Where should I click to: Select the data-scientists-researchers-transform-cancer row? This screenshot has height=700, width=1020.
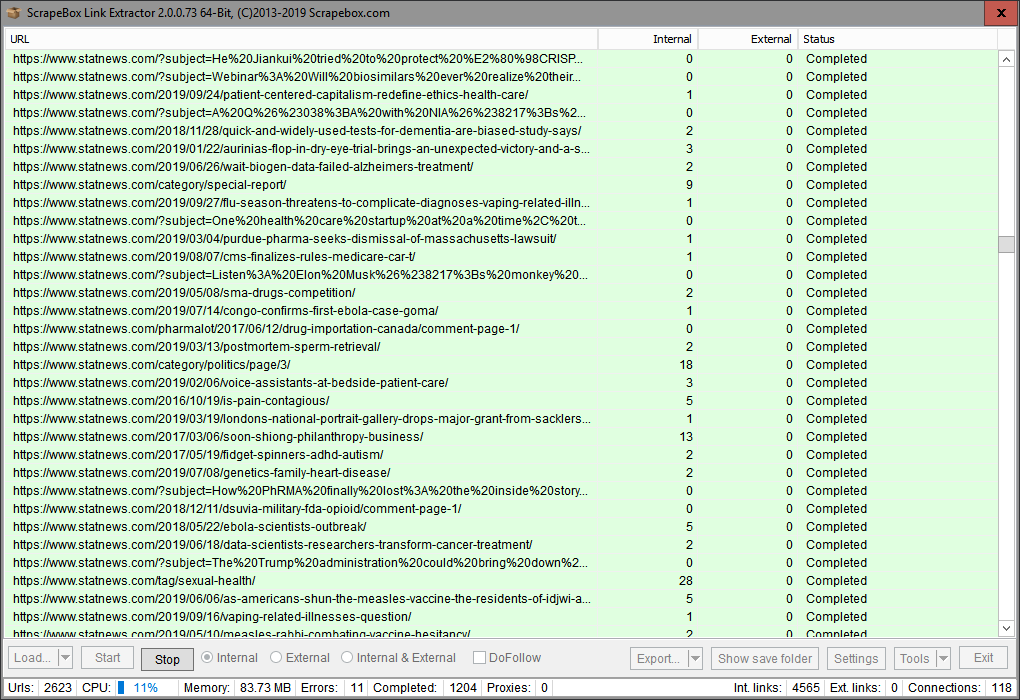tap(501, 545)
